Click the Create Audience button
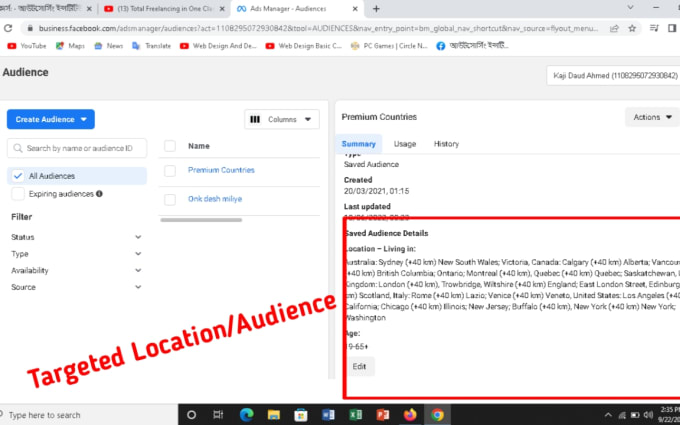The width and height of the screenshot is (680, 425). (51, 119)
